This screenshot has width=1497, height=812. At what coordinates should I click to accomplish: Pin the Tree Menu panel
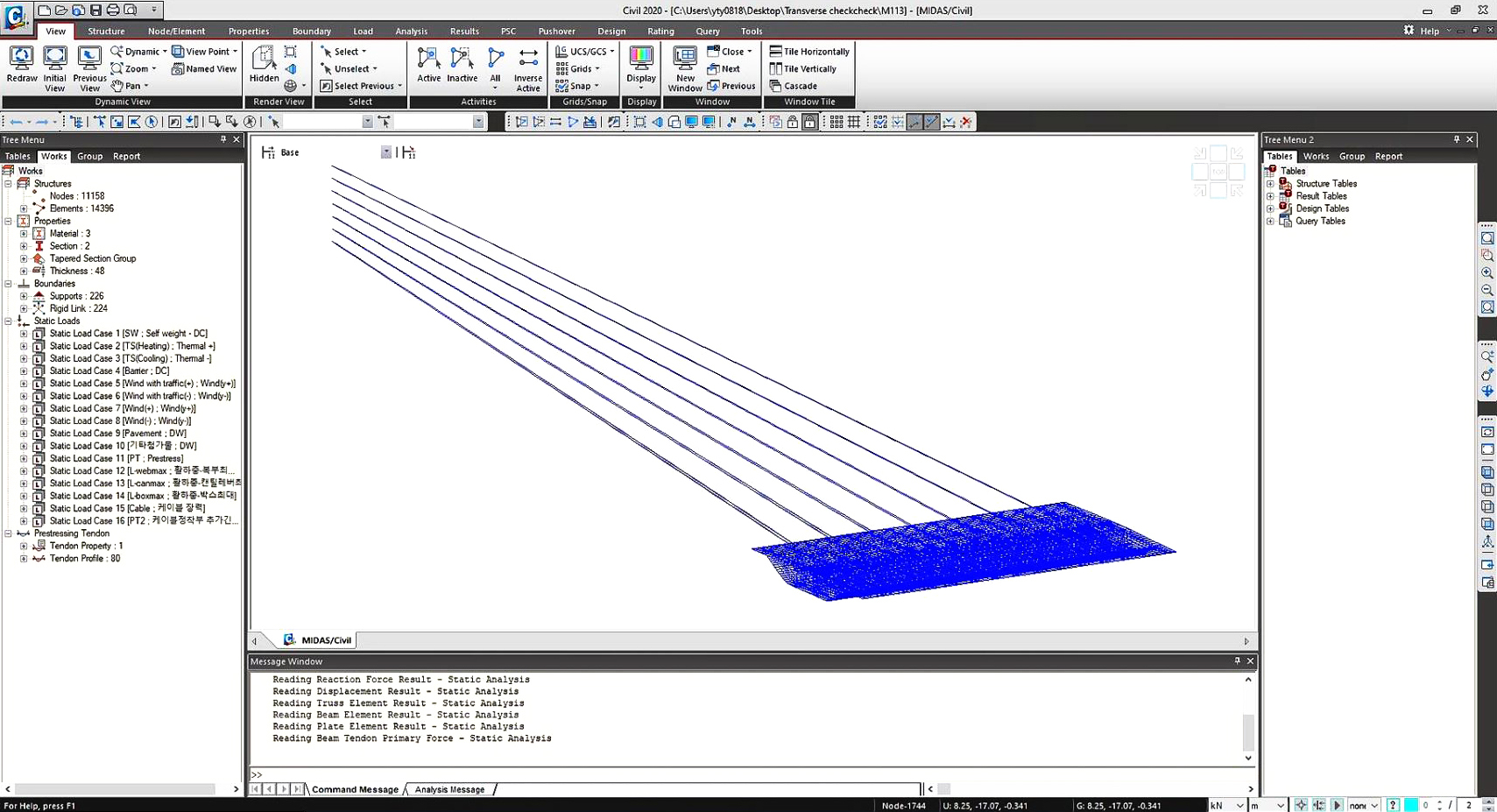[x=223, y=139]
